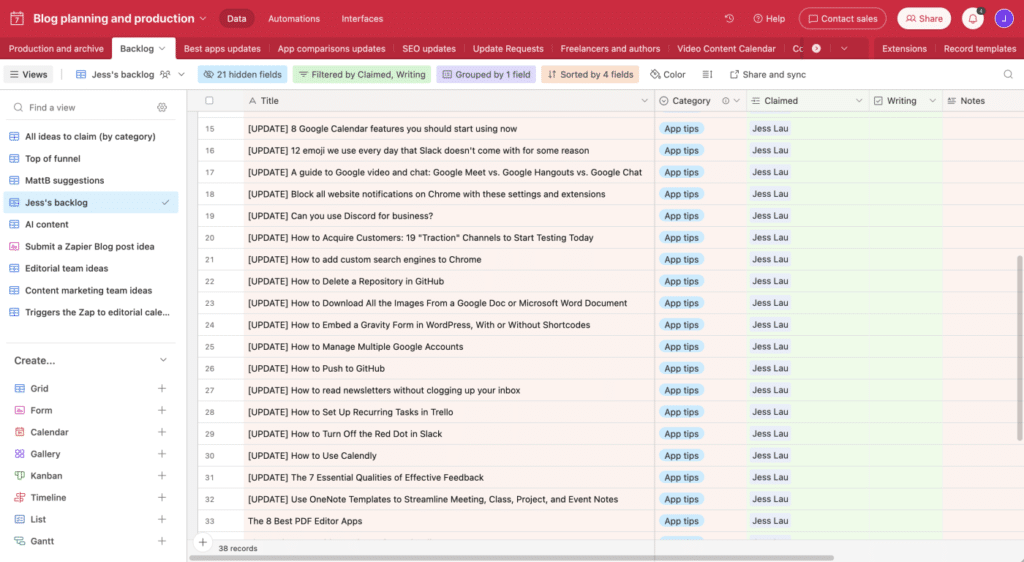Open the row height icon
1024x562 pixels.
coord(707,74)
